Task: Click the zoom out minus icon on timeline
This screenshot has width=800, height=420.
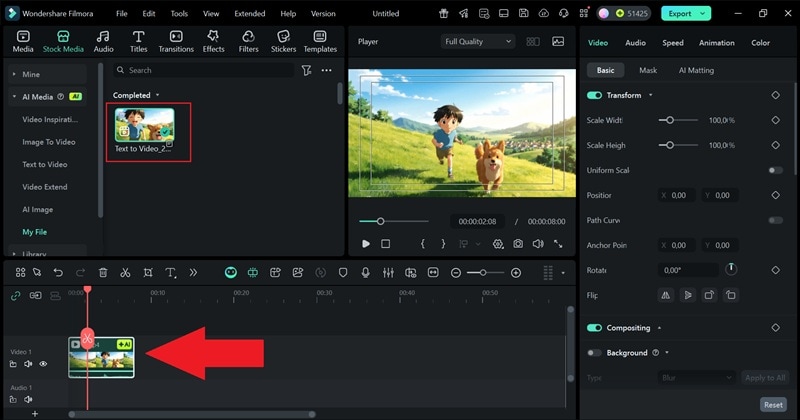Action: coord(456,273)
